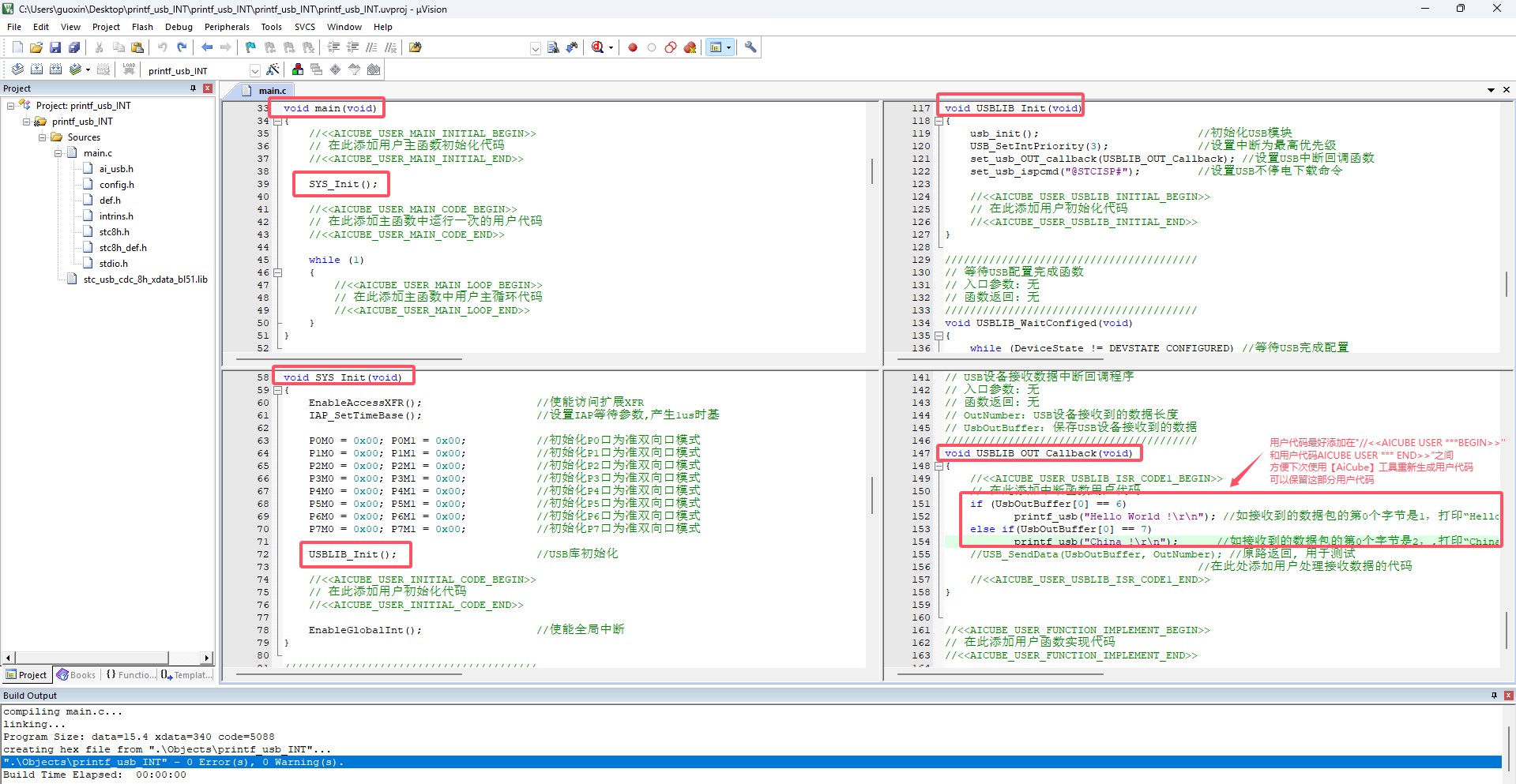The image size is (1516, 784).
Task: Close the Build Output panel with red X
Action: (1508, 696)
